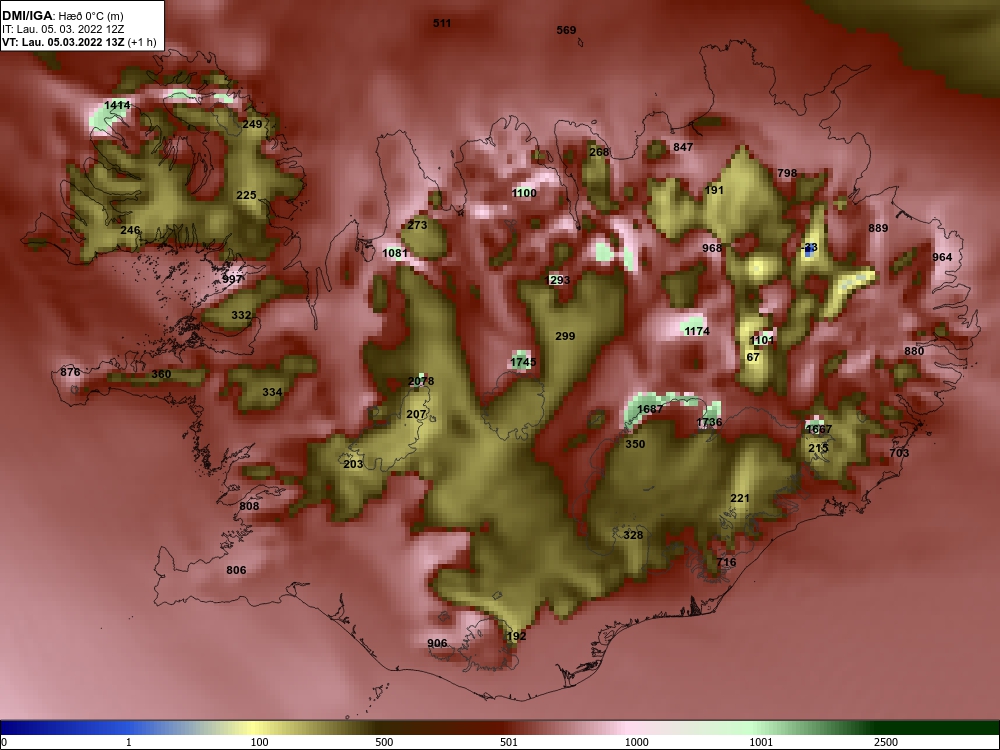Click the 1736 value label
The height and width of the screenshot is (750, 1000).
(x=709, y=422)
